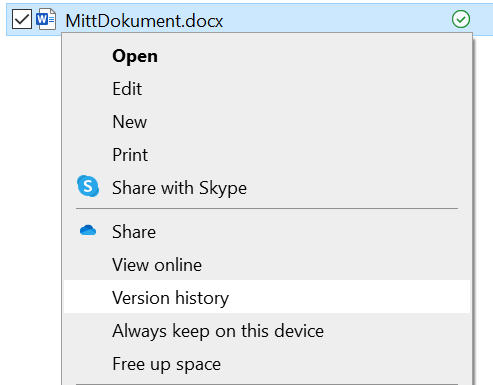Choose Open from the context menu
493x385 pixels.
(267, 56)
